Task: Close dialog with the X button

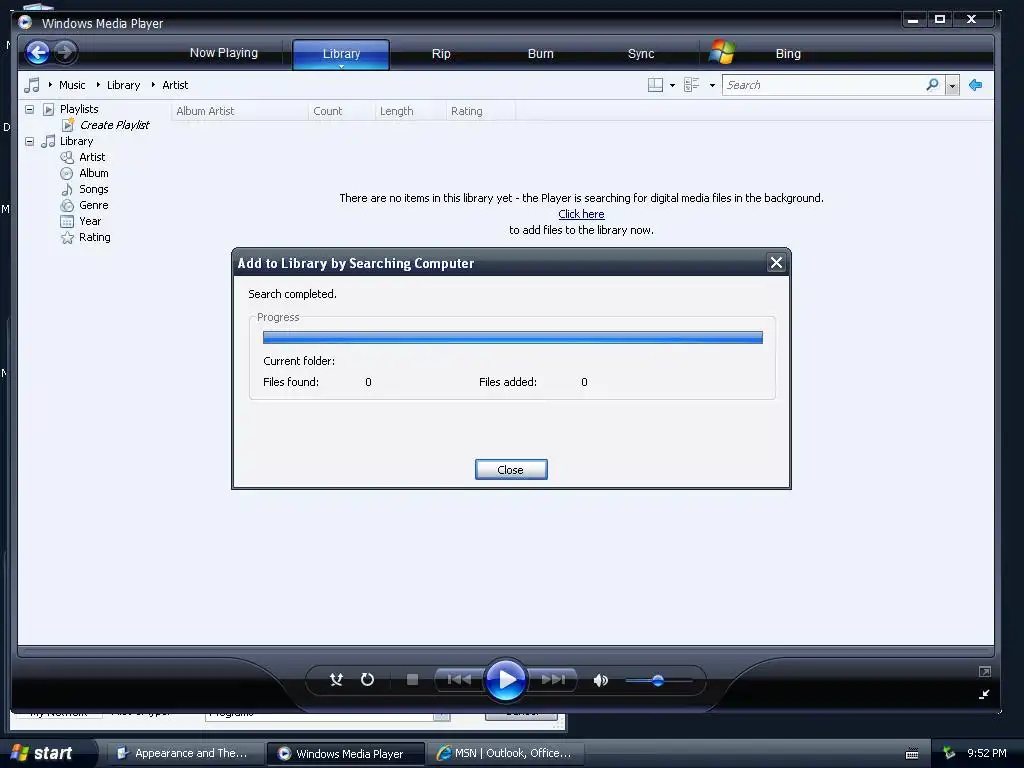Action: [x=776, y=263]
